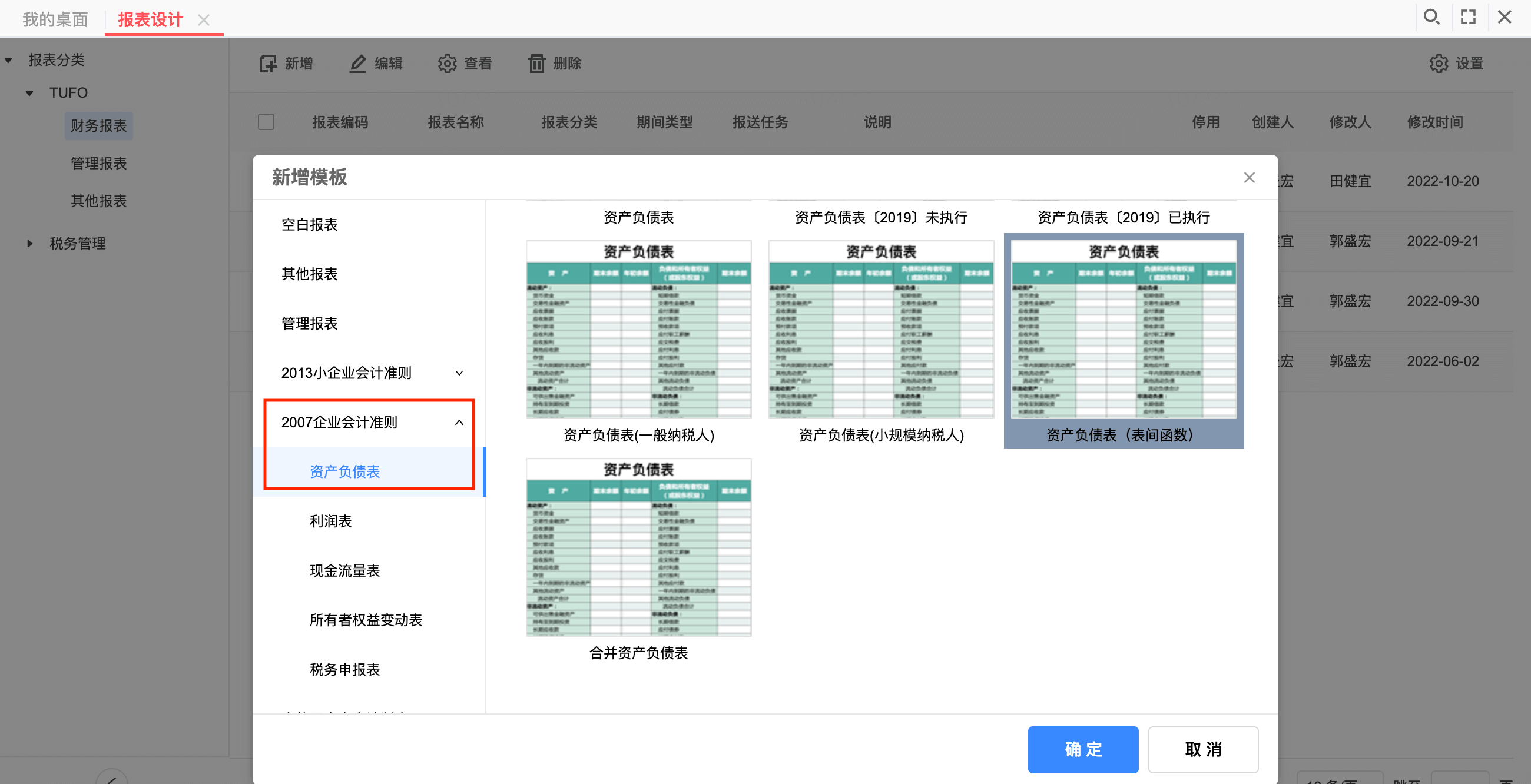
Task: Click the 确定 button
Action: click(x=1083, y=749)
